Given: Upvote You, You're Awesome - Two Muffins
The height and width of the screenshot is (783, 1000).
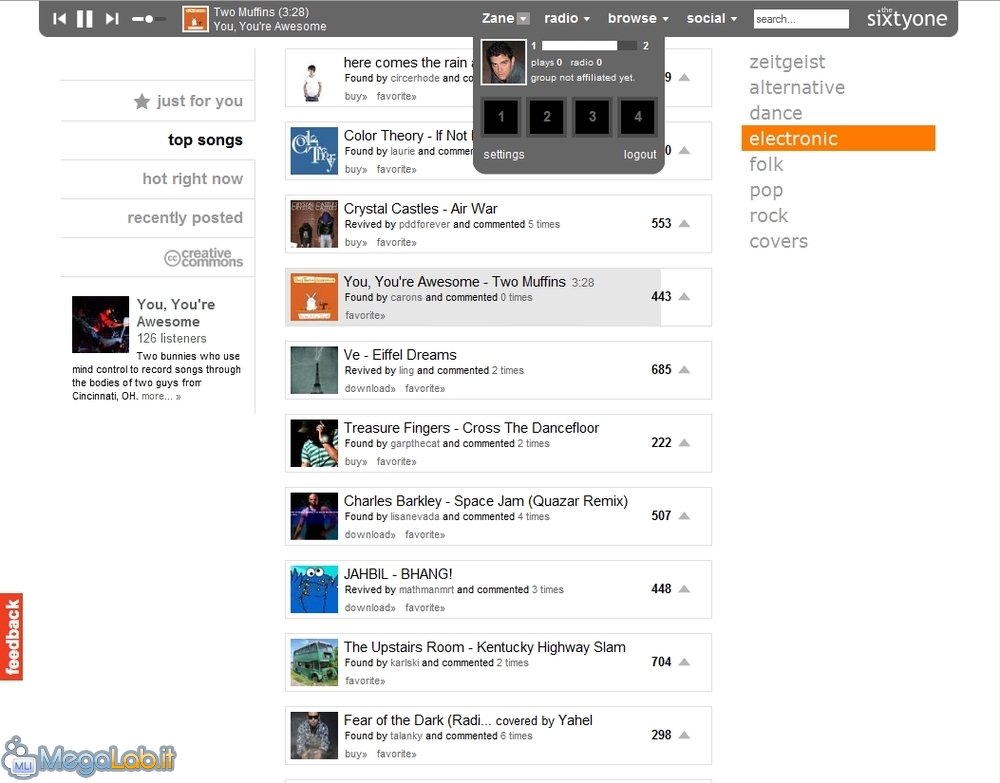Looking at the screenshot, I should (684, 296).
